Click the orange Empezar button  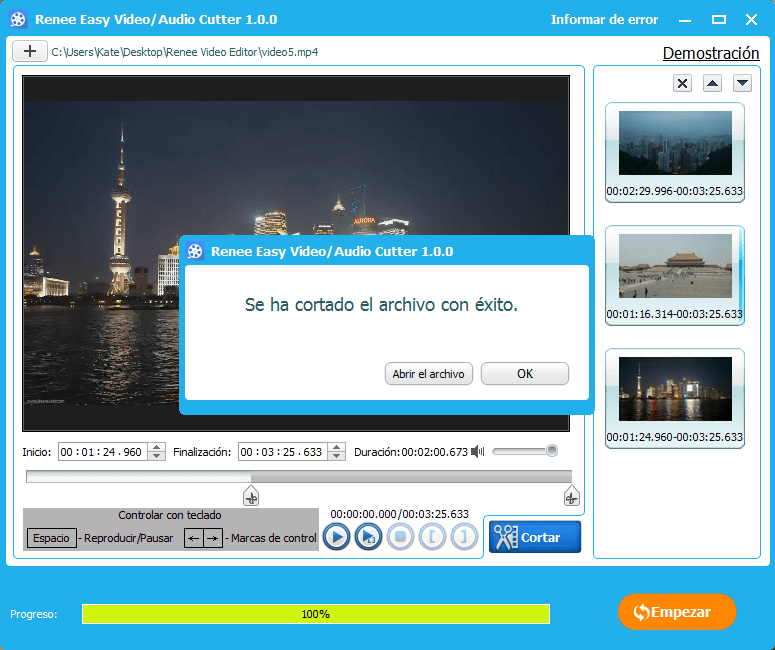(x=677, y=612)
